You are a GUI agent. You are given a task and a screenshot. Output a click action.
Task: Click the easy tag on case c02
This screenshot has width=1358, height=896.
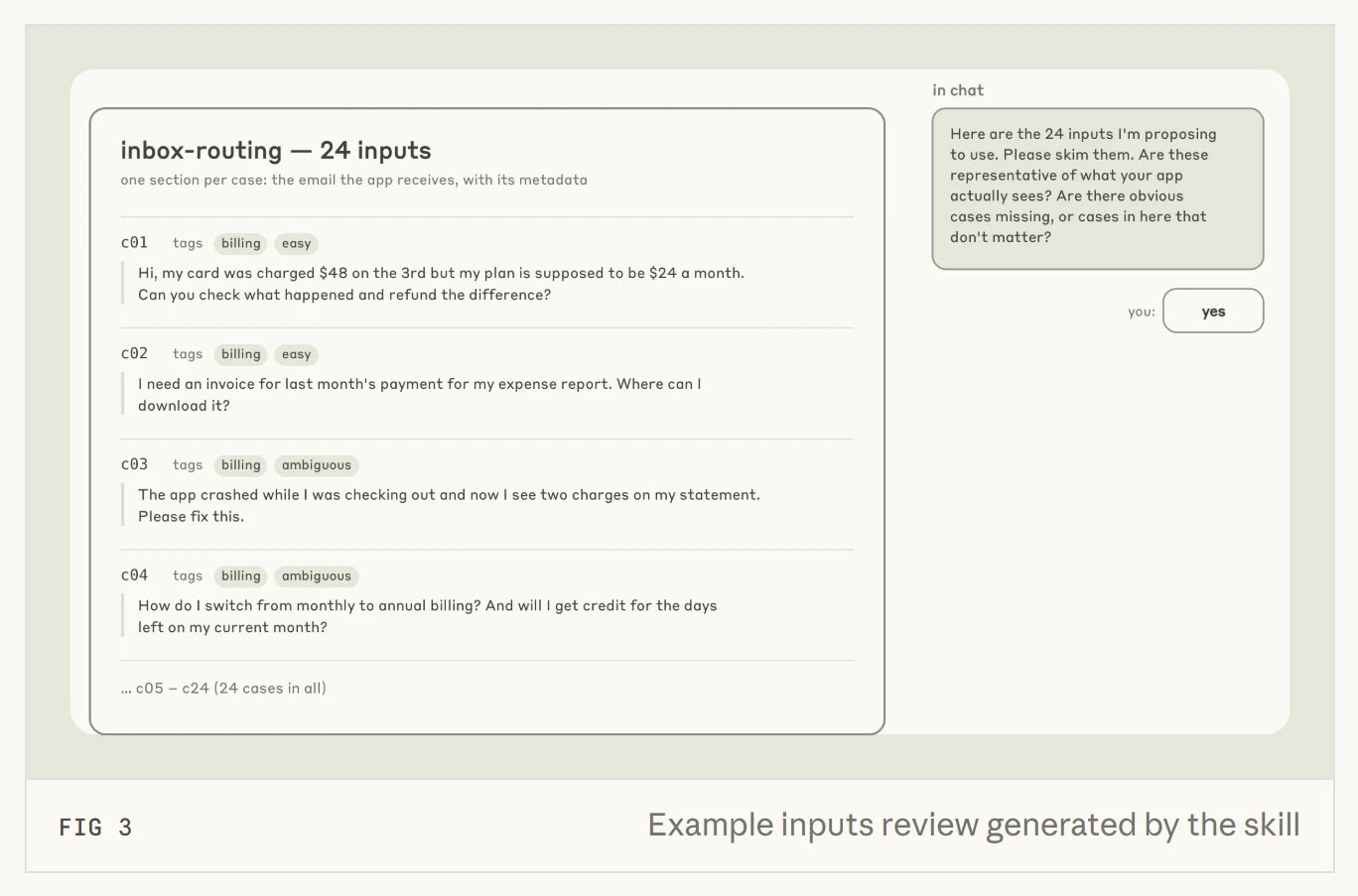point(296,354)
